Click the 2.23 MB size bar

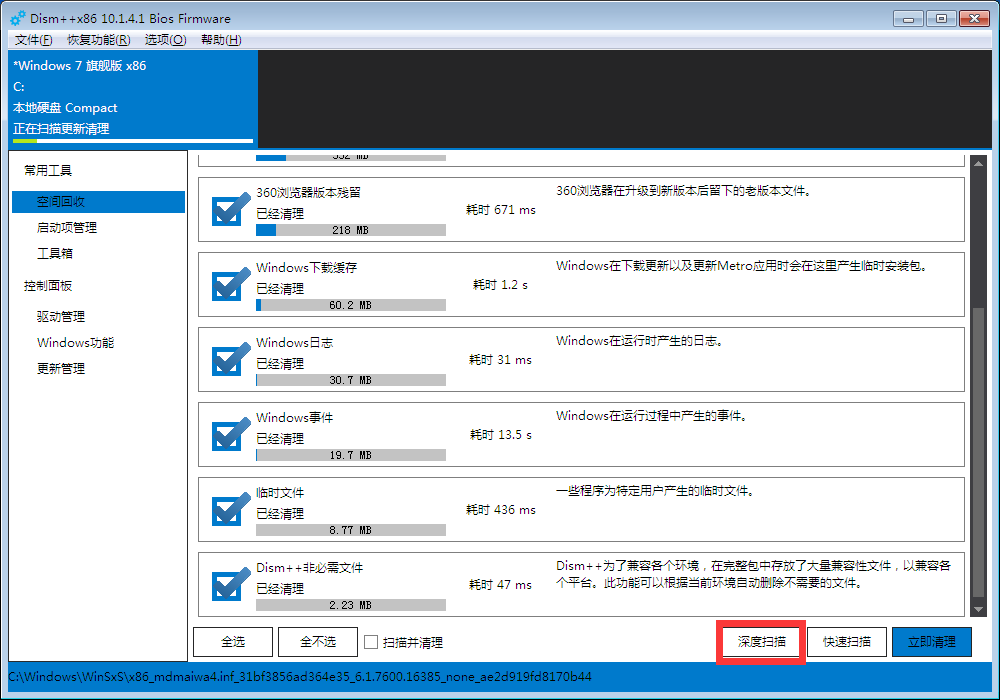pos(351,606)
